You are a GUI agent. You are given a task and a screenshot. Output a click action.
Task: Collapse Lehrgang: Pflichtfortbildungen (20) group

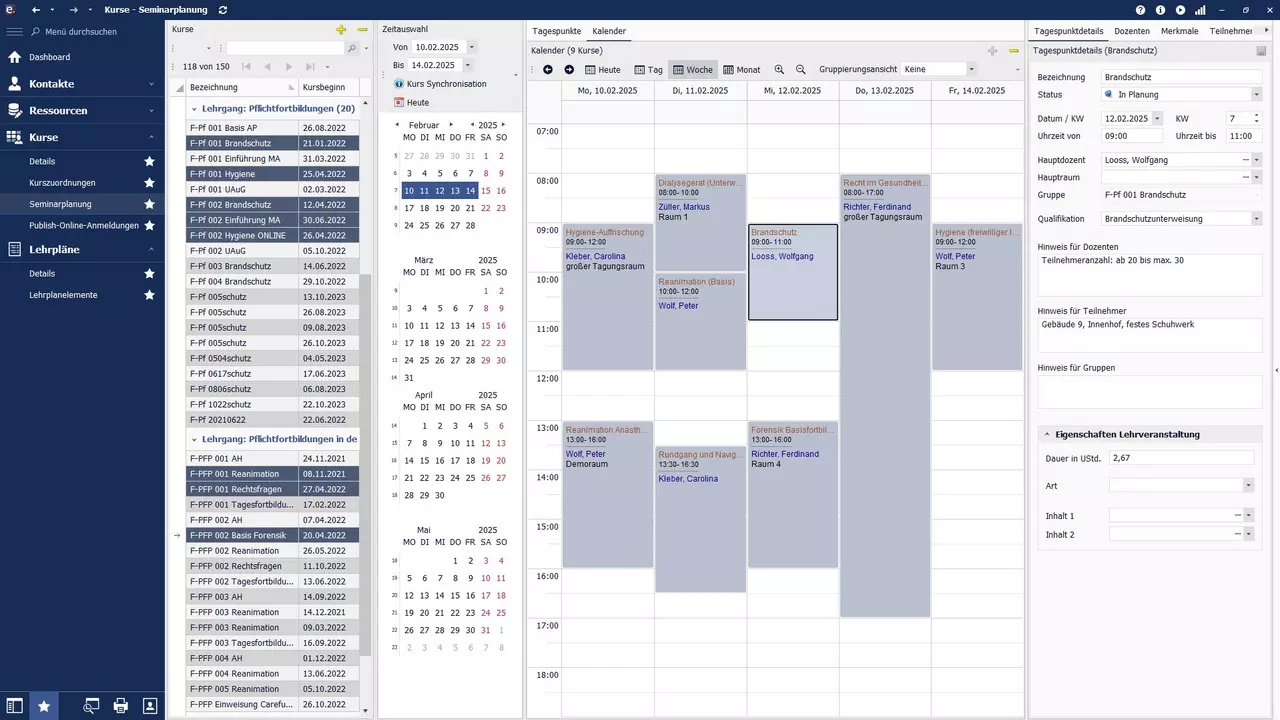pyautogui.click(x=194, y=108)
